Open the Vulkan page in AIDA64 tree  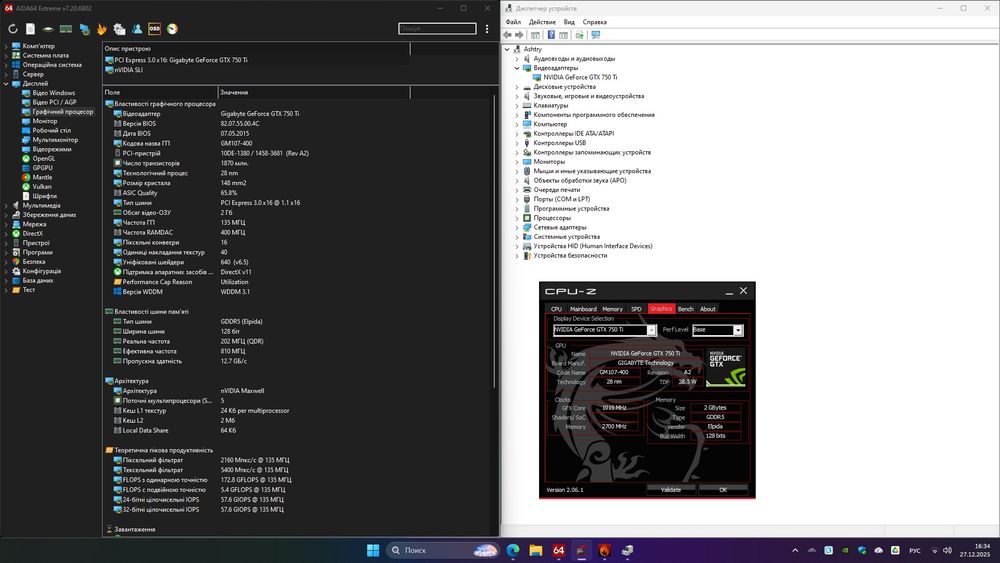(x=41, y=187)
